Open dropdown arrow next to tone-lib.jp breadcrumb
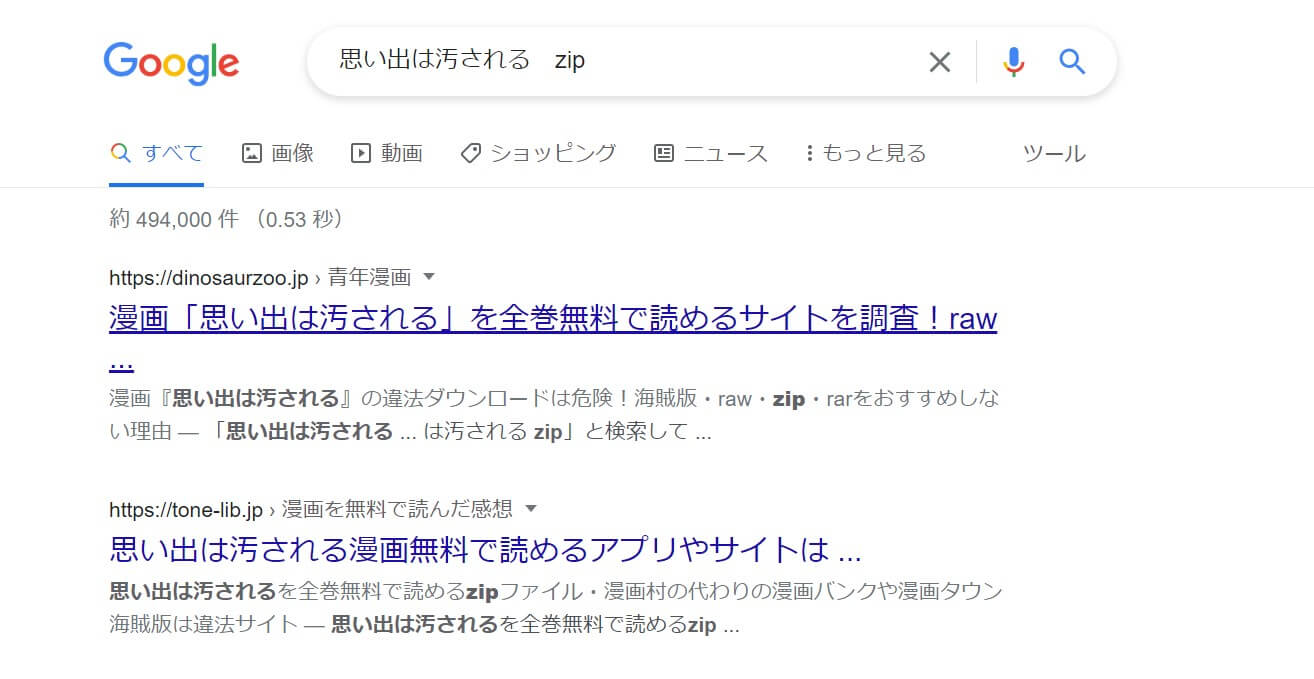The image size is (1314, 679). pos(531,509)
